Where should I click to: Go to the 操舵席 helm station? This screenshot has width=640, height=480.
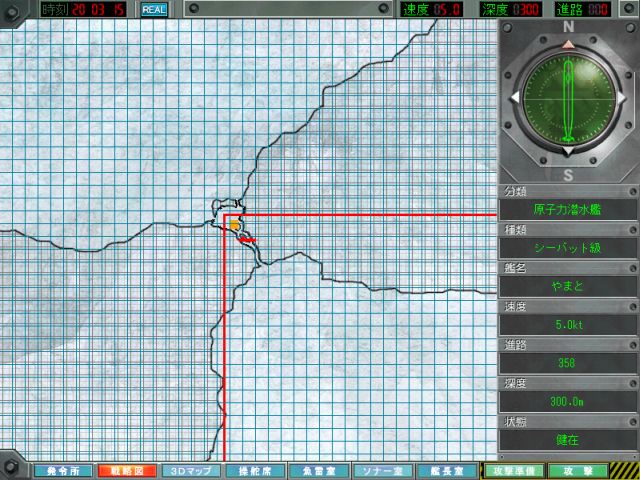tap(254, 470)
